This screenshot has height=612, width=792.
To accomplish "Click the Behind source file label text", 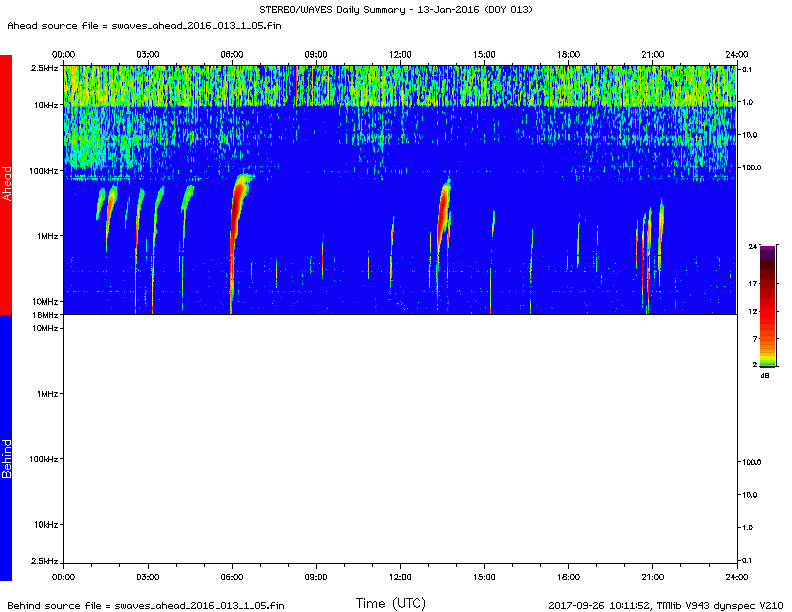I will [x=145, y=605].
